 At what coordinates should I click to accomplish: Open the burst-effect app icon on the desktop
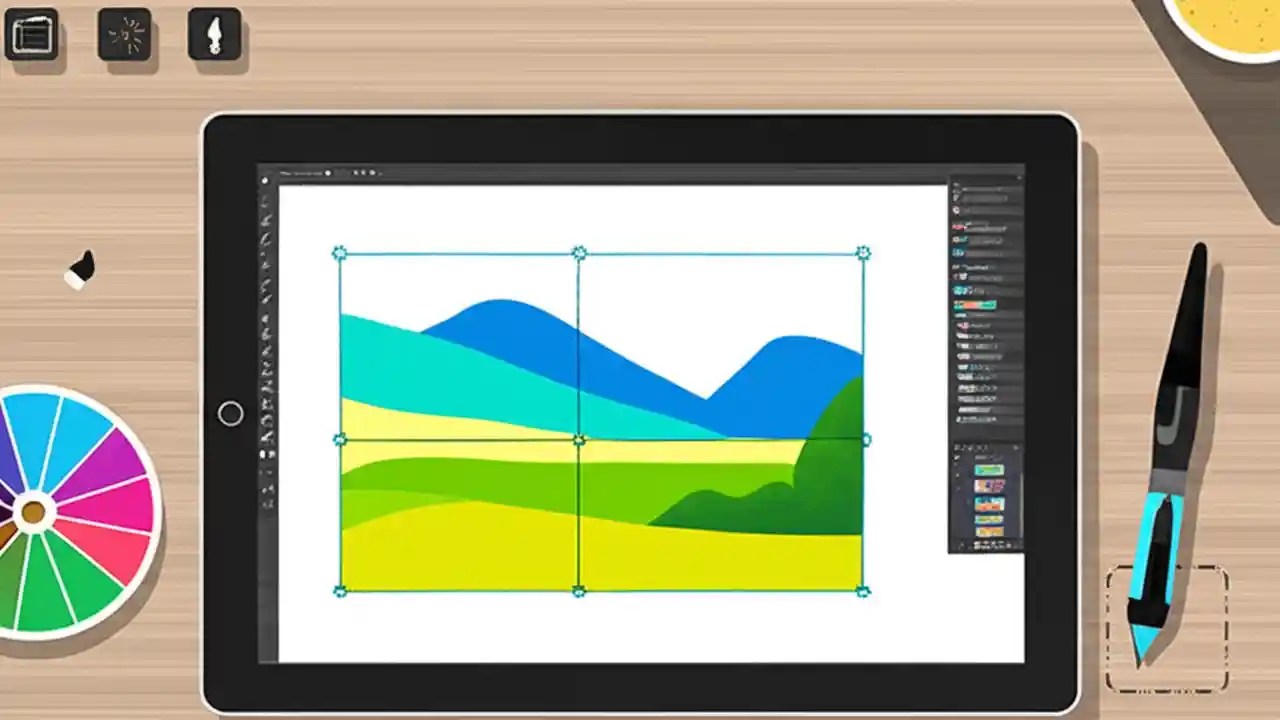[124, 33]
